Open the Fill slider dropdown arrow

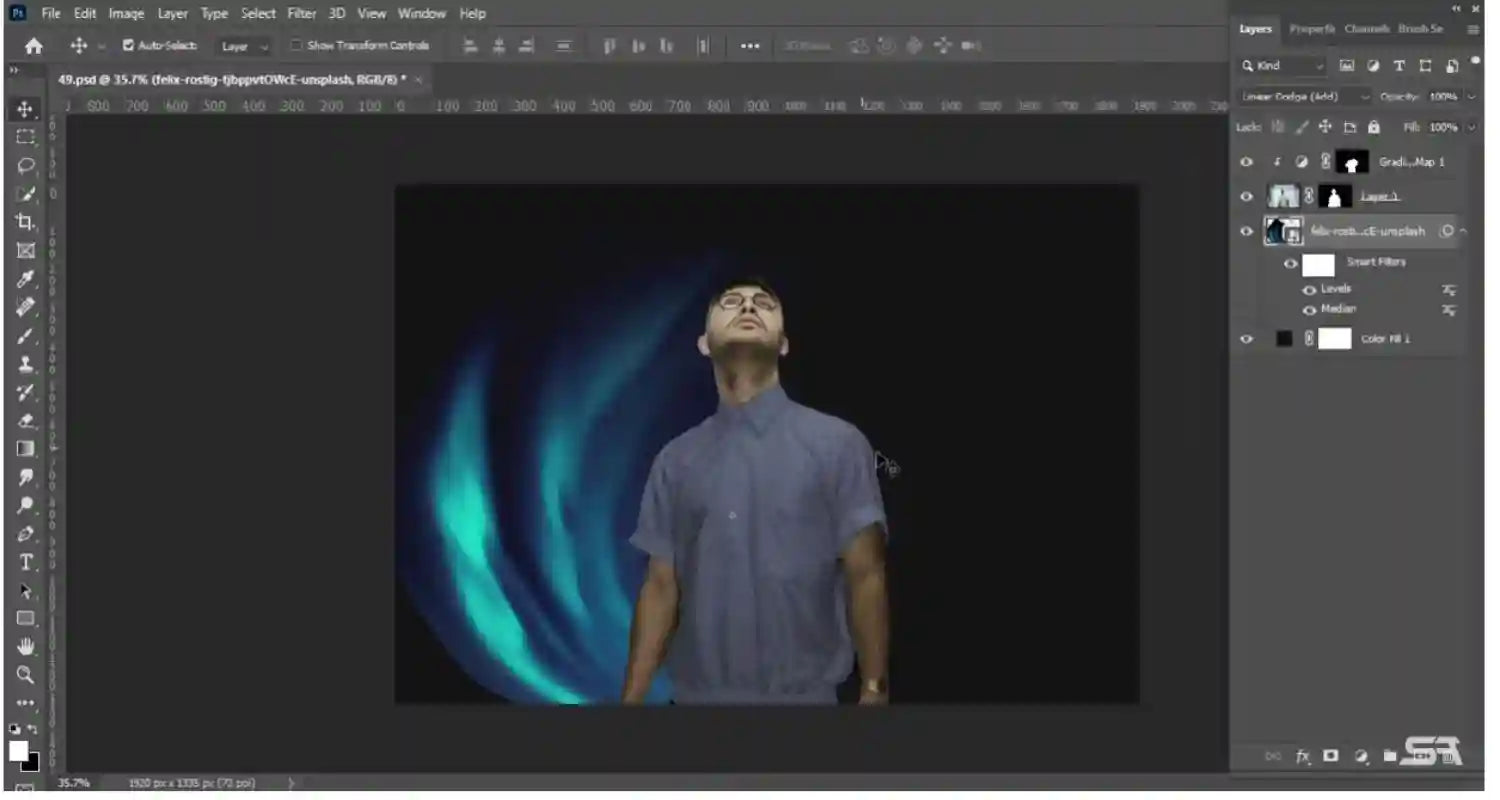click(1471, 127)
